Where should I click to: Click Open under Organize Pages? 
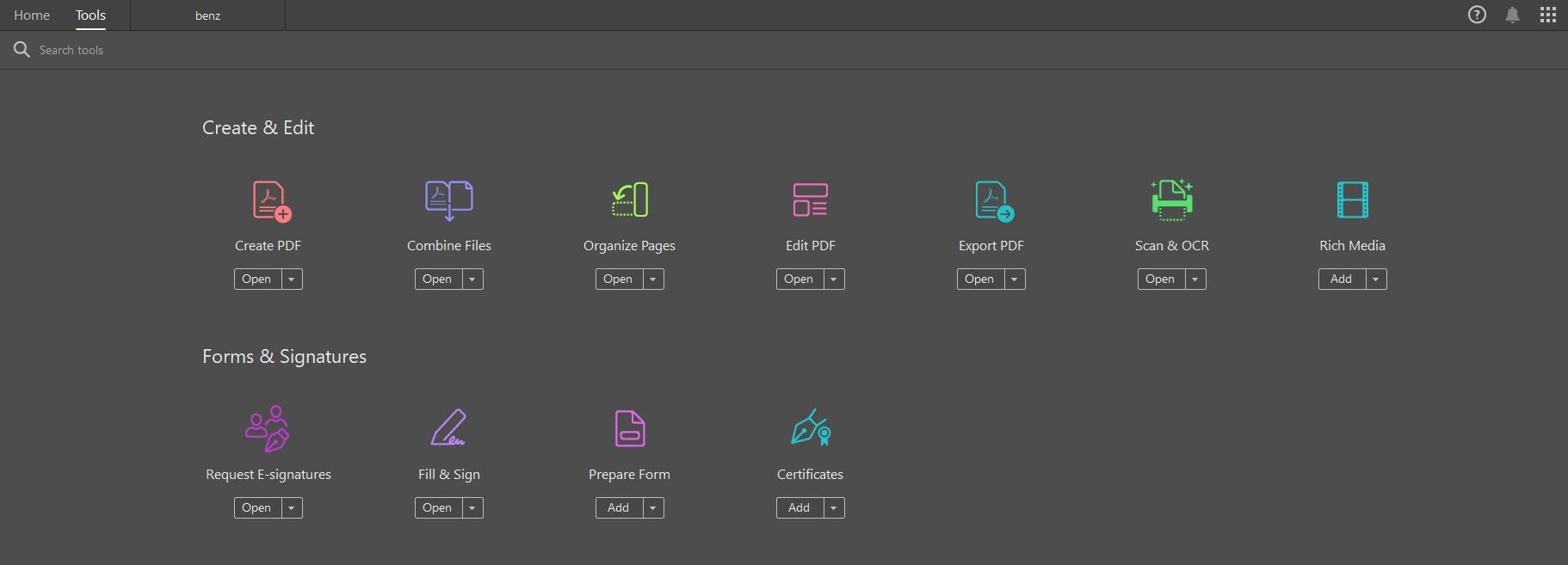(619, 279)
